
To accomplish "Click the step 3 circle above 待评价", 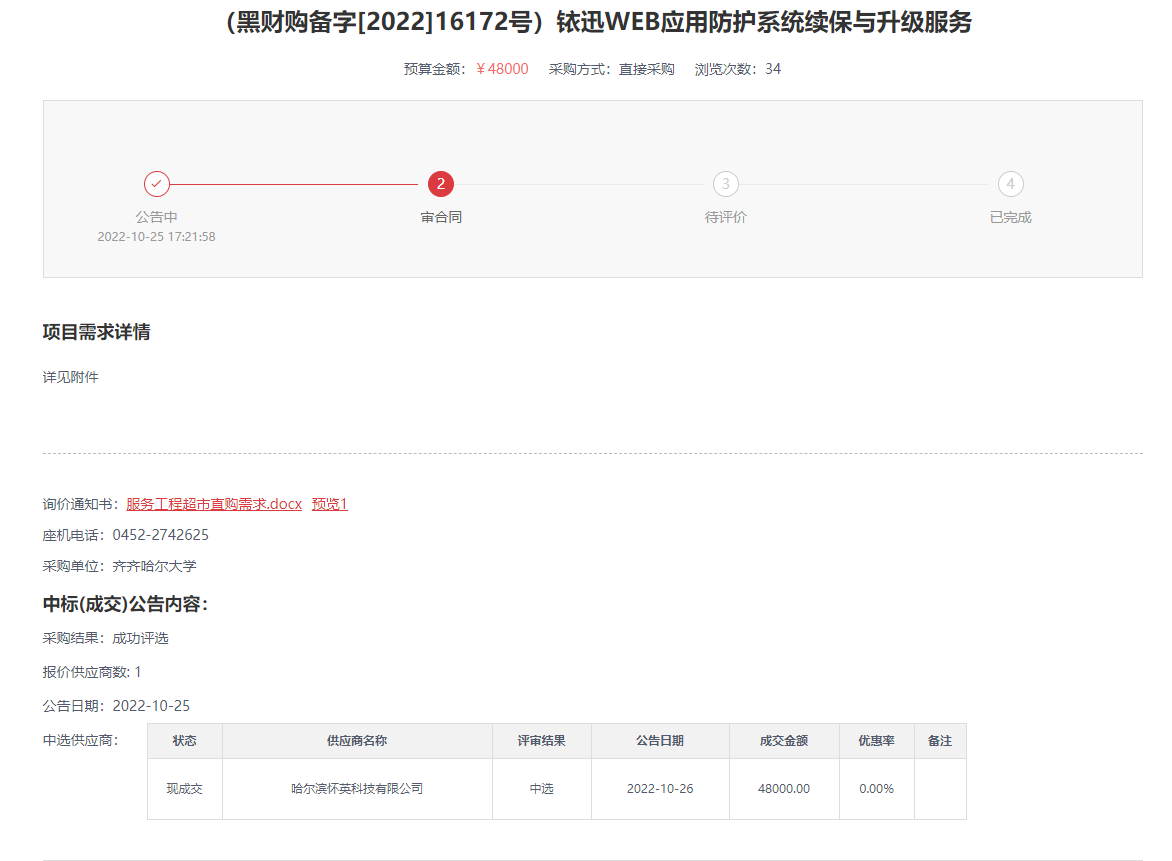I will 724,184.
